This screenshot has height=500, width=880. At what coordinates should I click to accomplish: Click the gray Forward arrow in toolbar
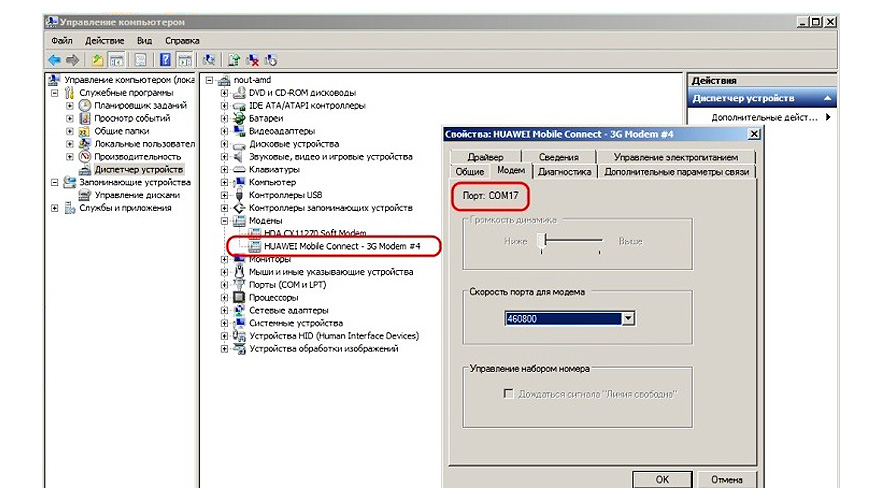[72, 60]
